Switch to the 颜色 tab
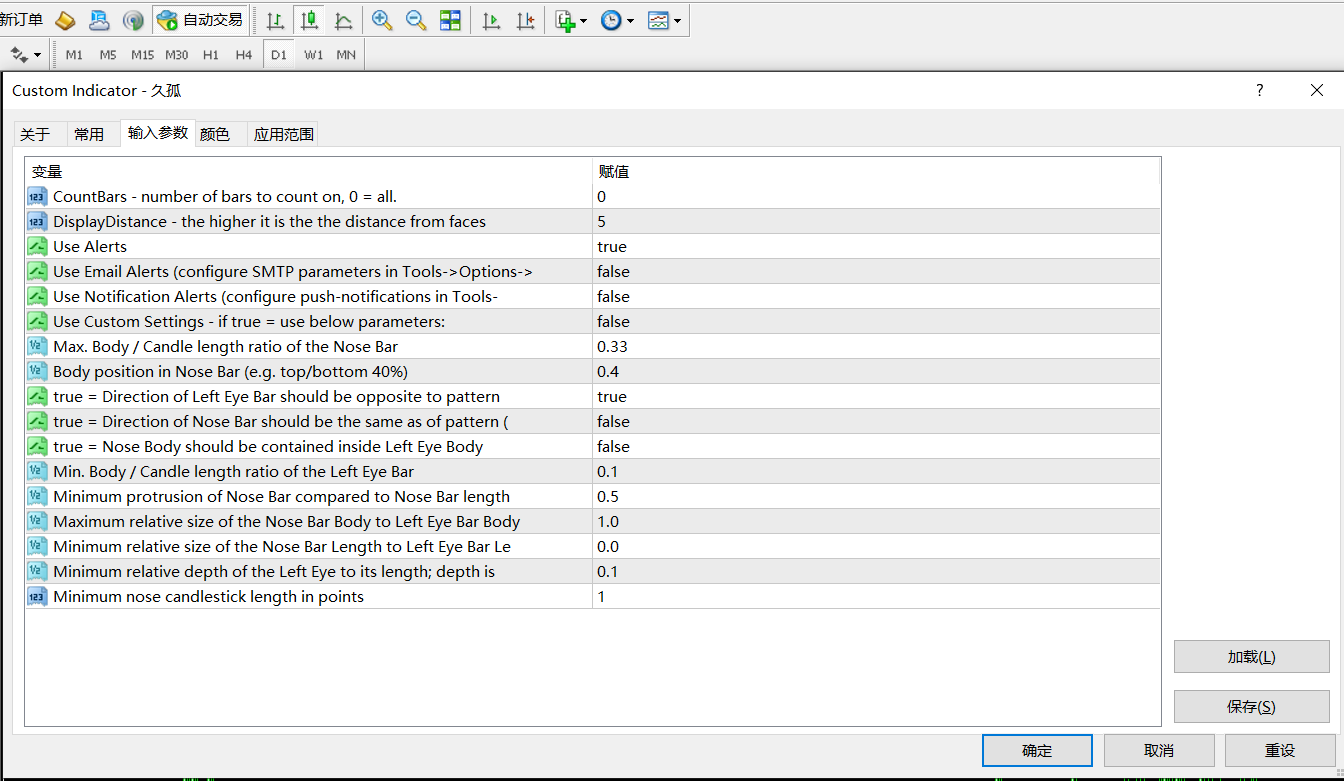The image size is (1344, 781). pos(215,134)
